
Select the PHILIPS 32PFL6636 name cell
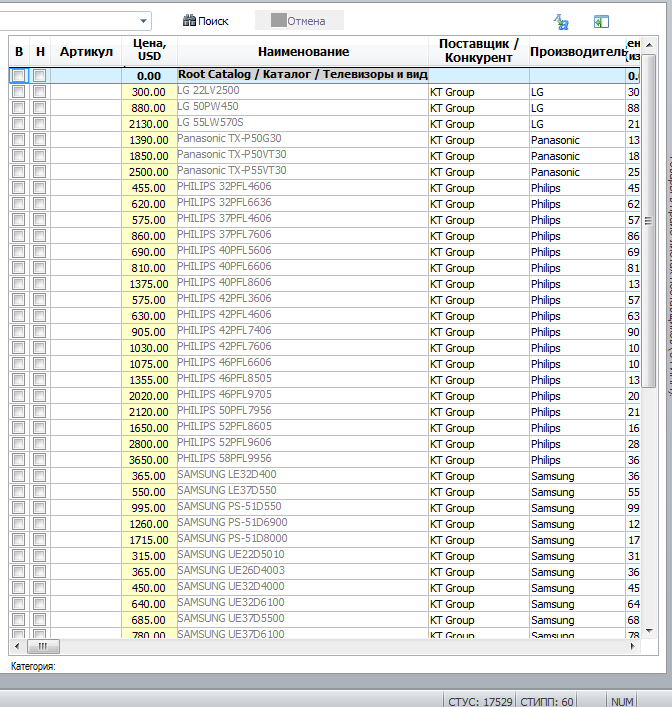(x=303, y=202)
